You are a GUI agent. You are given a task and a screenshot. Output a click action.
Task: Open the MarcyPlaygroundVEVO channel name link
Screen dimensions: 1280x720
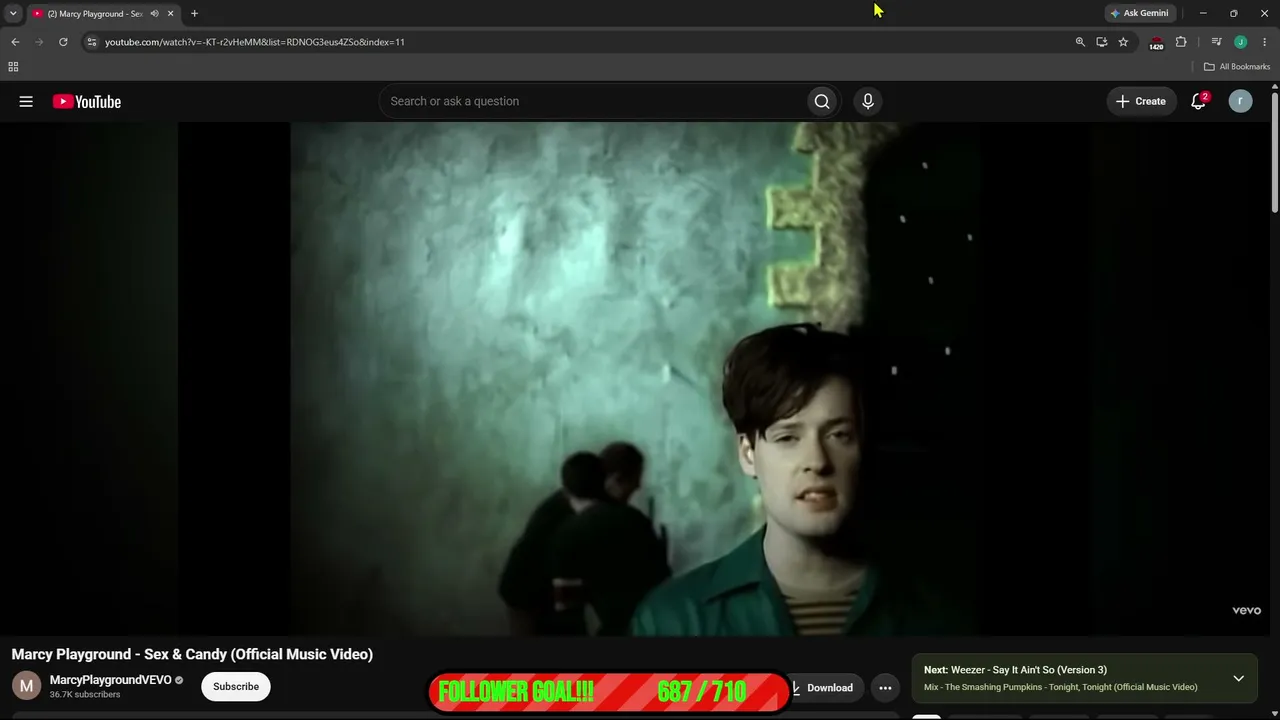point(111,680)
